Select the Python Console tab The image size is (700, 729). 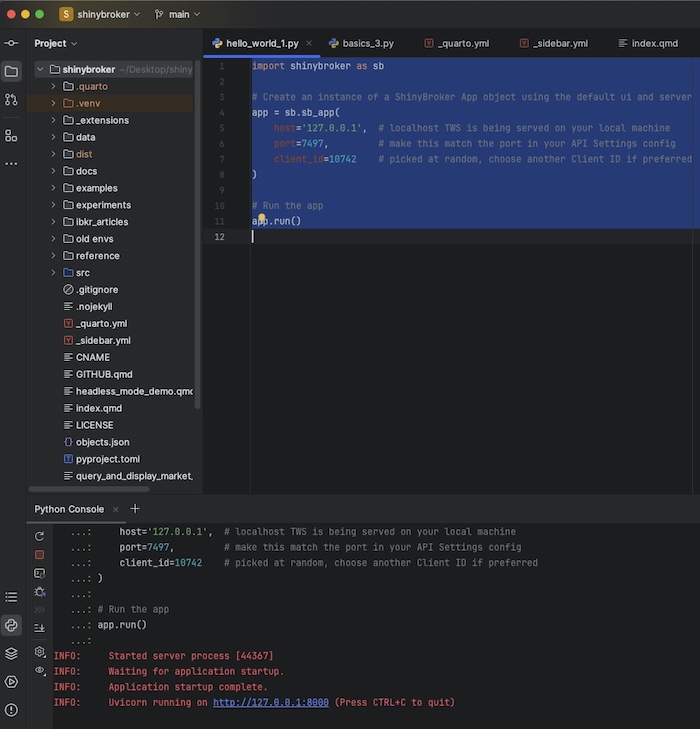[69, 510]
